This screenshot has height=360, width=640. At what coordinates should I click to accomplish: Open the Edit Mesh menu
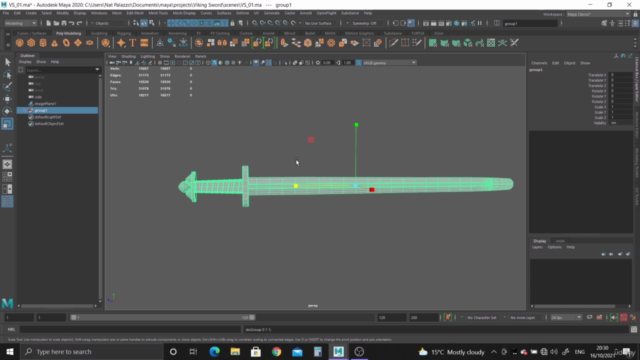point(135,13)
